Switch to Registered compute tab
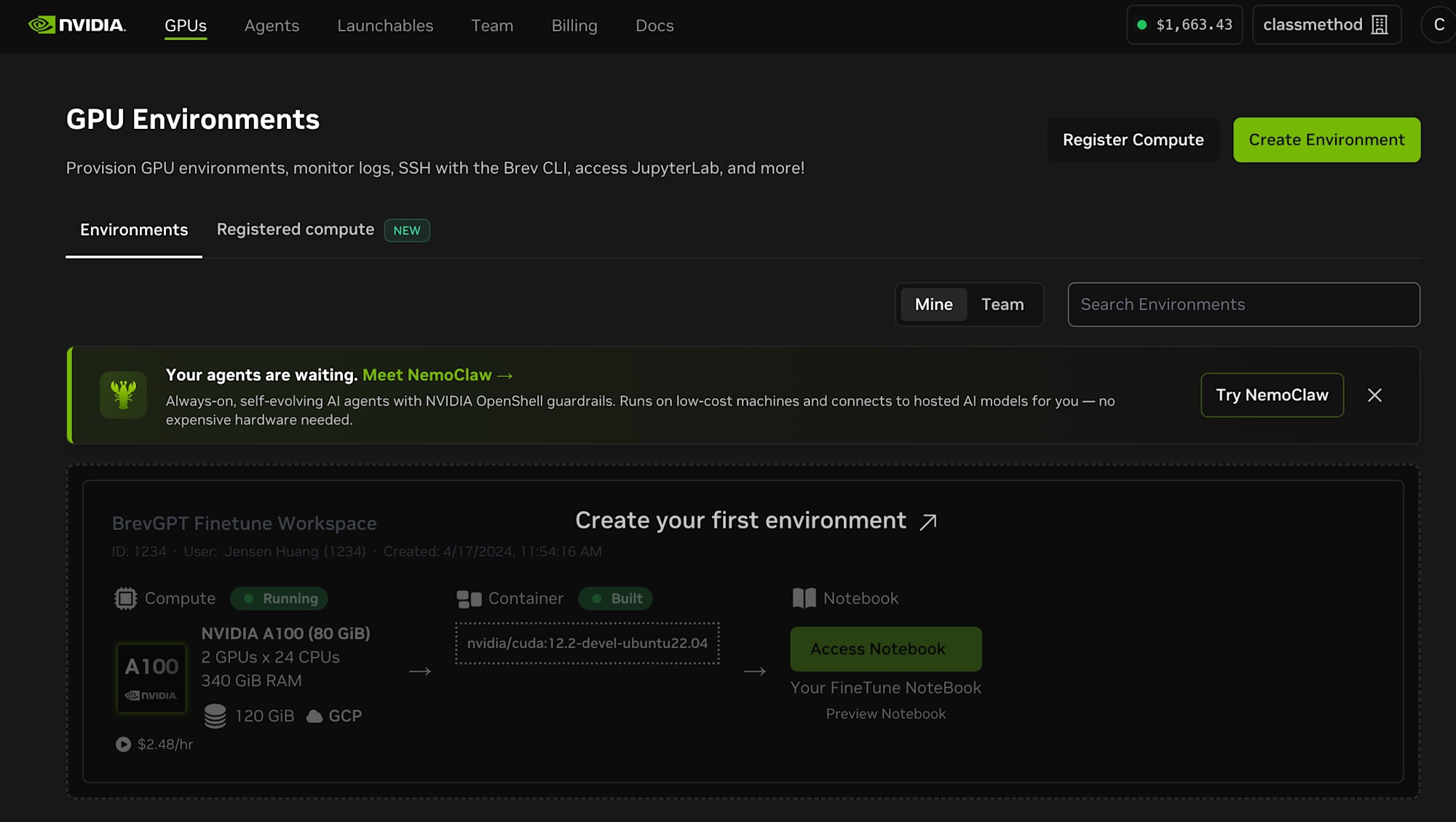Screen dimensions: 1456x822 tap(296, 229)
